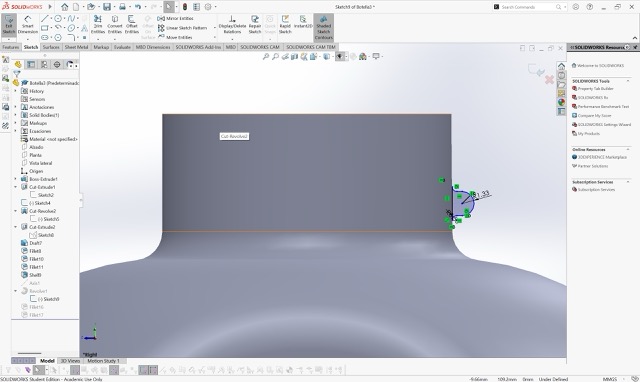Viewport: 640px width, 382px height.
Task: Toggle Instant2D
Action: click(303, 22)
